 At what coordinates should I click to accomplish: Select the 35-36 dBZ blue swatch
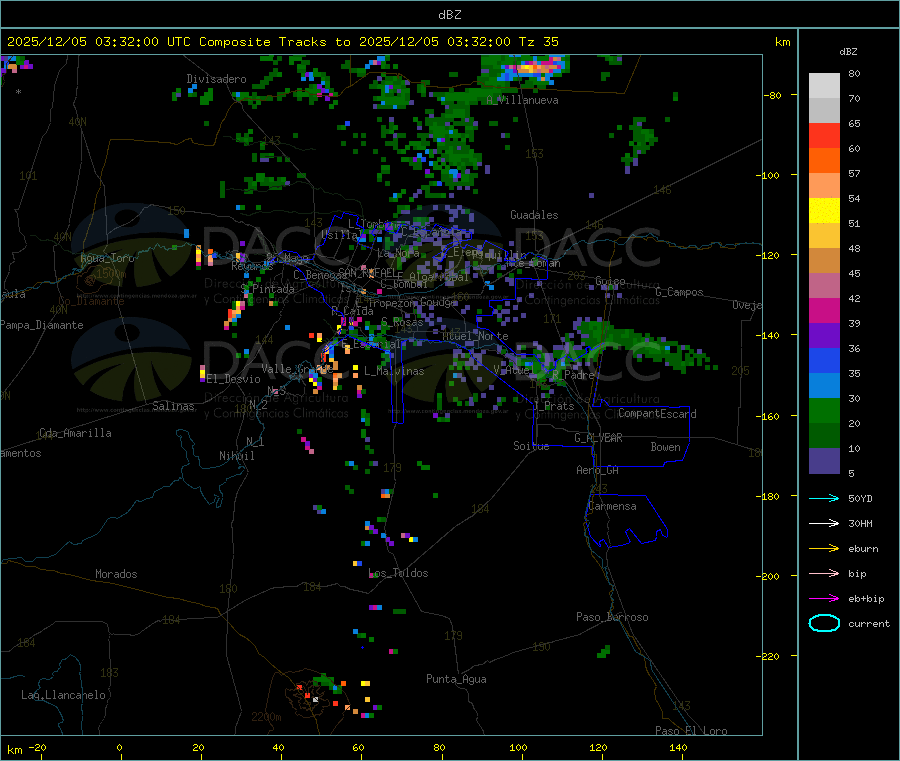824,360
